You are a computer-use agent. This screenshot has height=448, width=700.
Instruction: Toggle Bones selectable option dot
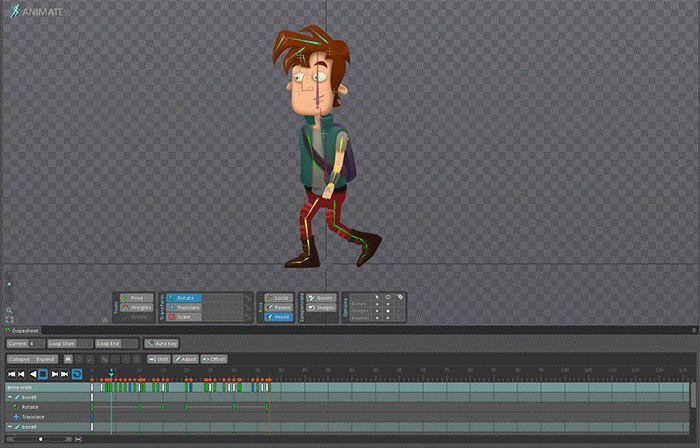click(x=377, y=304)
